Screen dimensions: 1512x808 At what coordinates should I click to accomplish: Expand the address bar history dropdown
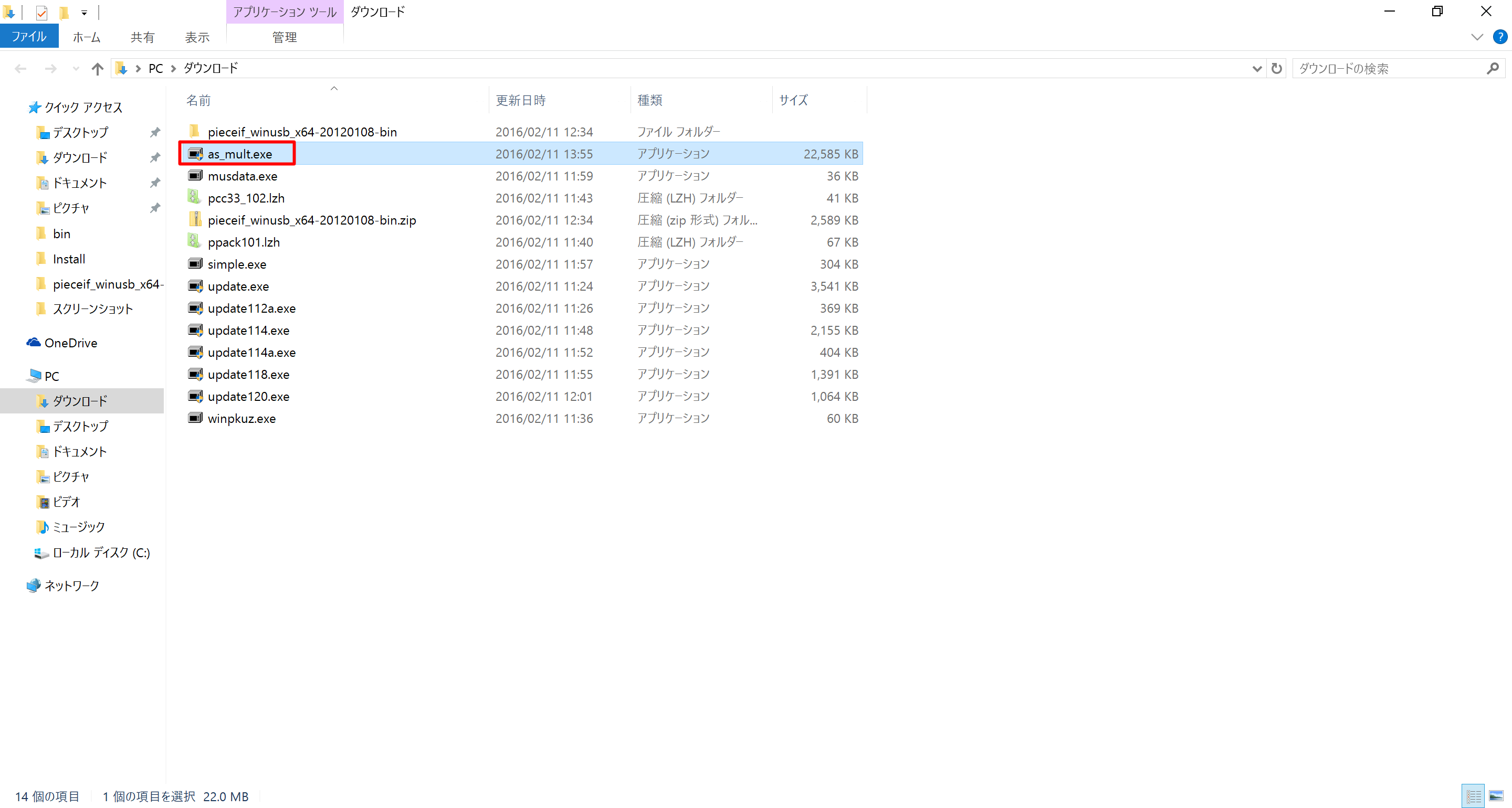coord(1256,69)
